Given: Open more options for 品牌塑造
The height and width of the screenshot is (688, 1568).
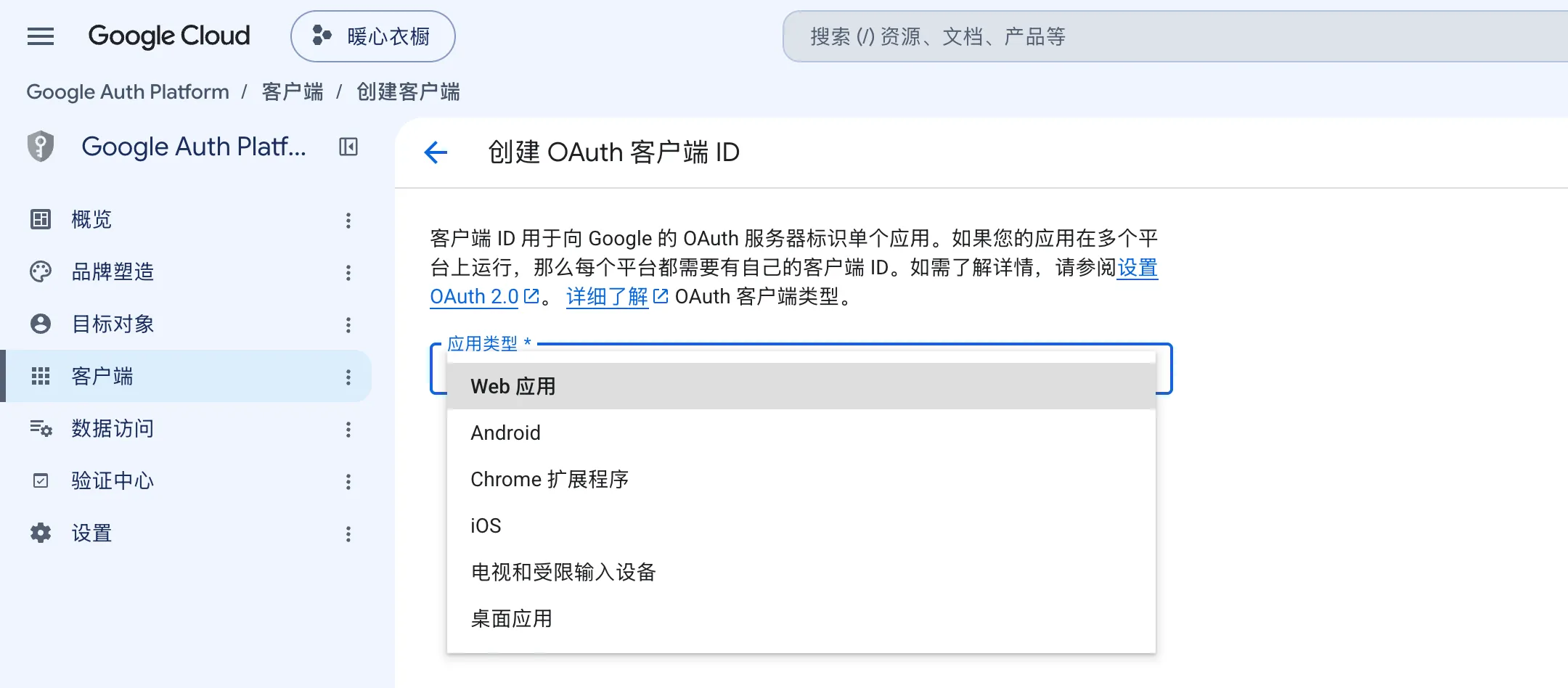Looking at the screenshot, I should pyautogui.click(x=348, y=272).
